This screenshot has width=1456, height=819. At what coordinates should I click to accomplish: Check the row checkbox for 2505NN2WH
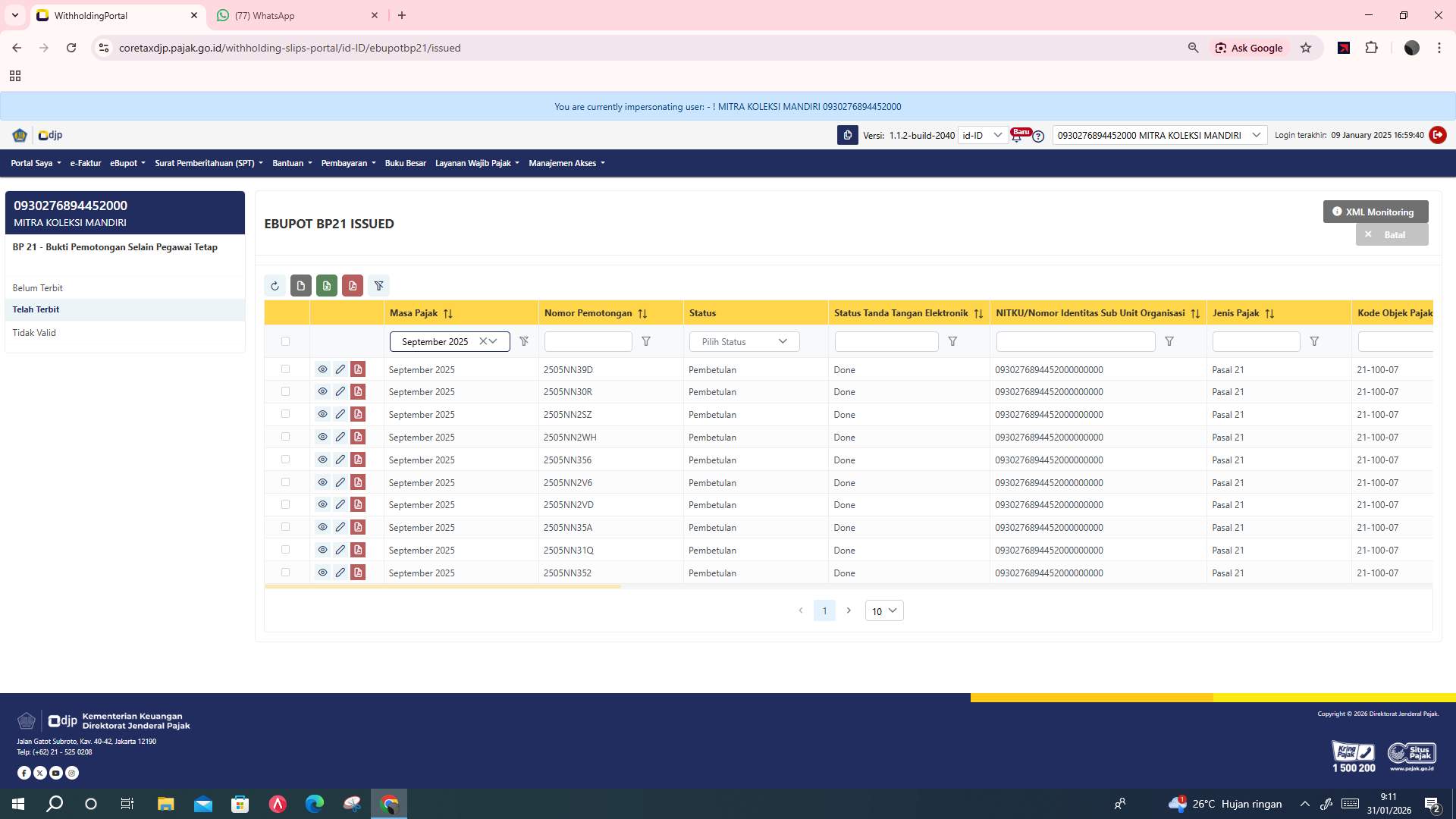[286, 437]
